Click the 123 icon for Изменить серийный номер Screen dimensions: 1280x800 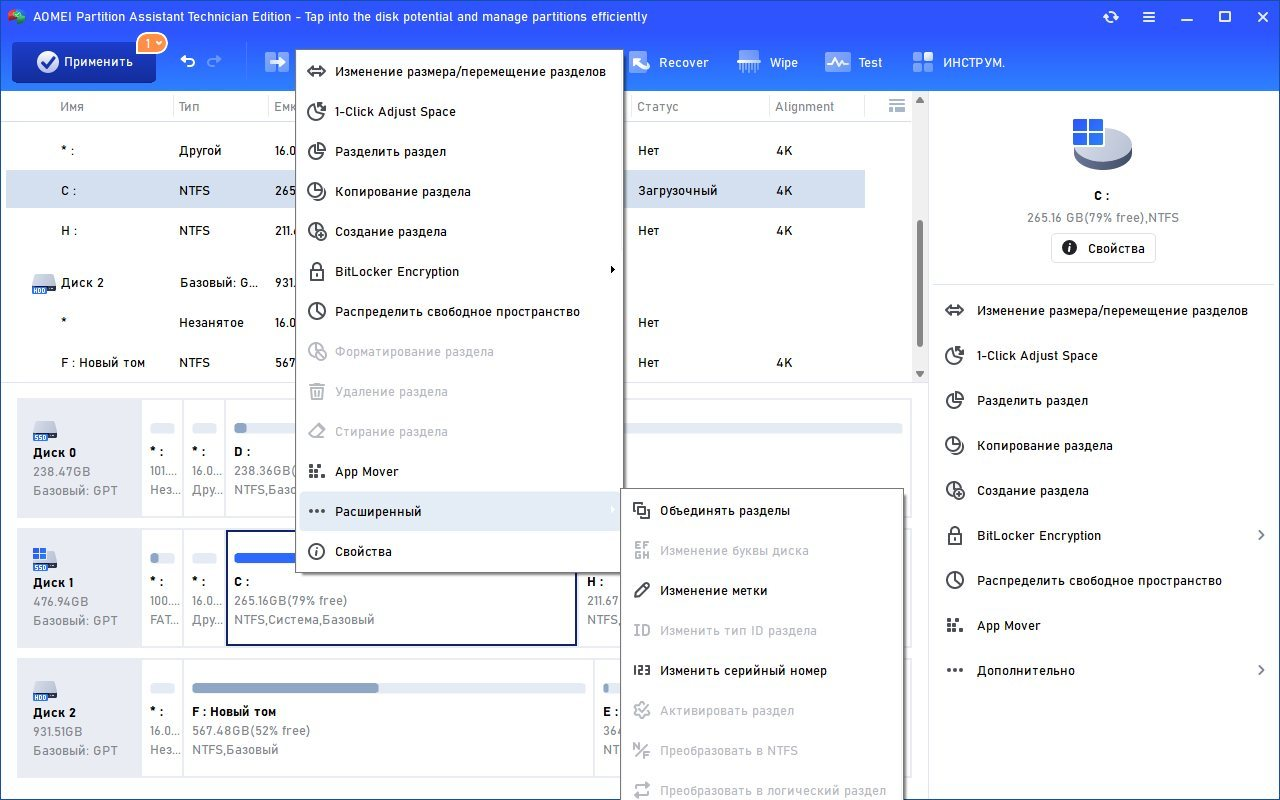coord(642,671)
